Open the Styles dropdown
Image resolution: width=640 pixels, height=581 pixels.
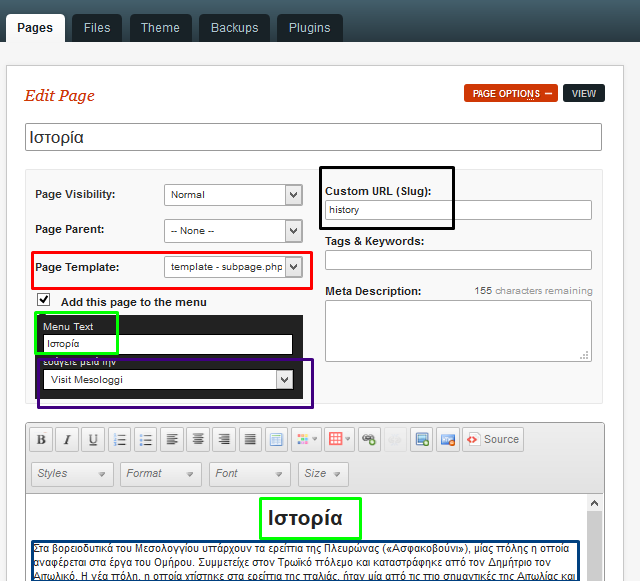[72, 474]
